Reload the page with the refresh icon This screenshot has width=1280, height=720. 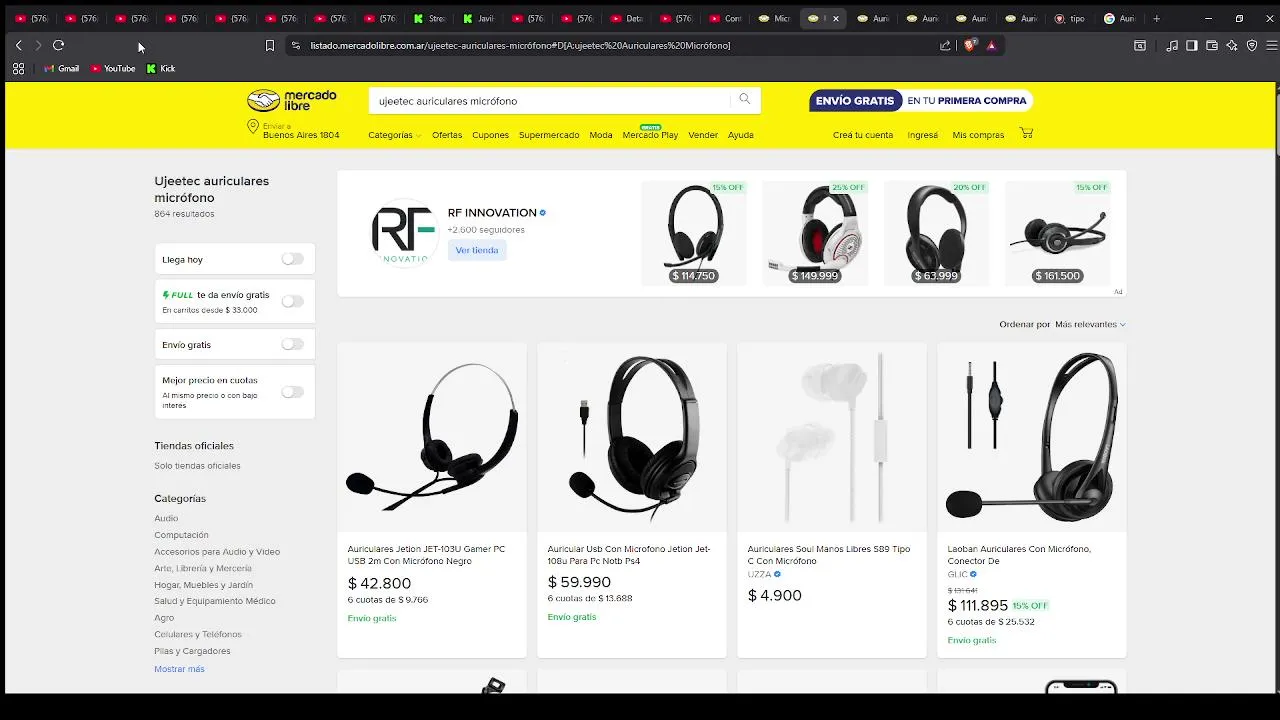(x=58, y=45)
